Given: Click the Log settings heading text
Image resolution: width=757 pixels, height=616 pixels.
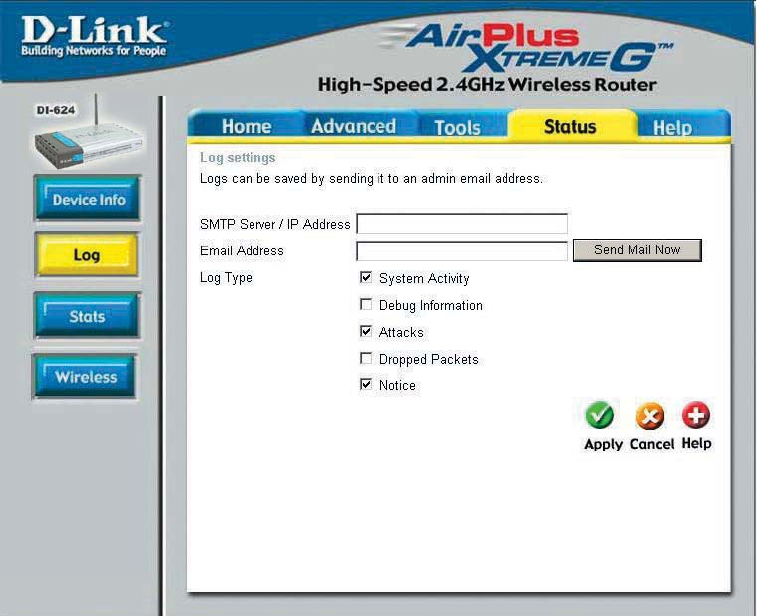Looking at the screenshot, I should click(x=238, y=158).
